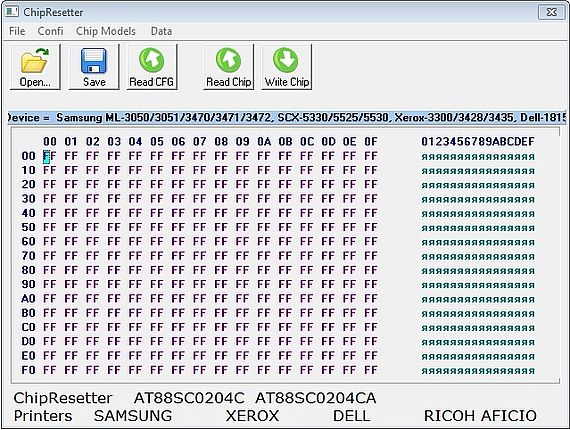Click the ASCII text on row 00
Screen dimensions: 570x430
(478, 157)
